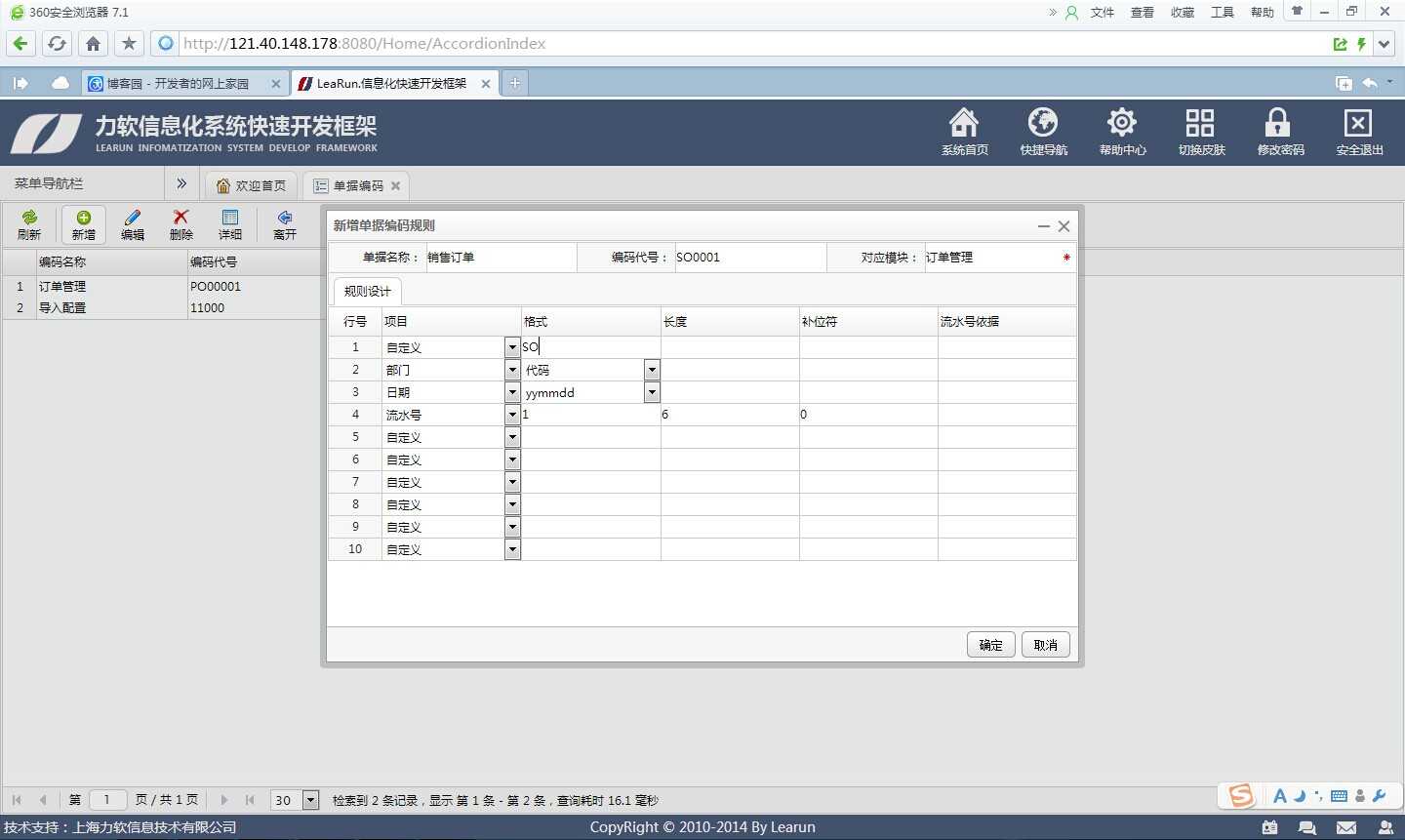Open record details via the 详细 icon
Screen dimensions: 1405x840
click(x=229, y=224)
